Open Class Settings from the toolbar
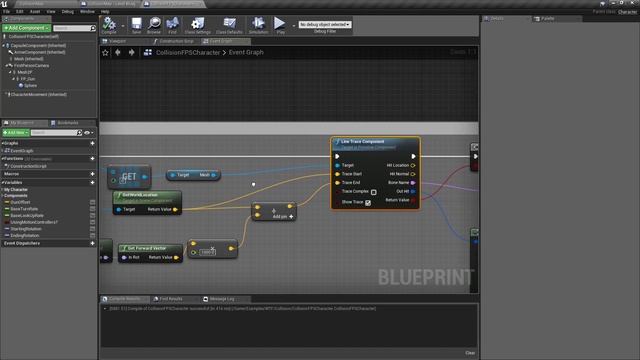640x360 pixels. (198, 25)
